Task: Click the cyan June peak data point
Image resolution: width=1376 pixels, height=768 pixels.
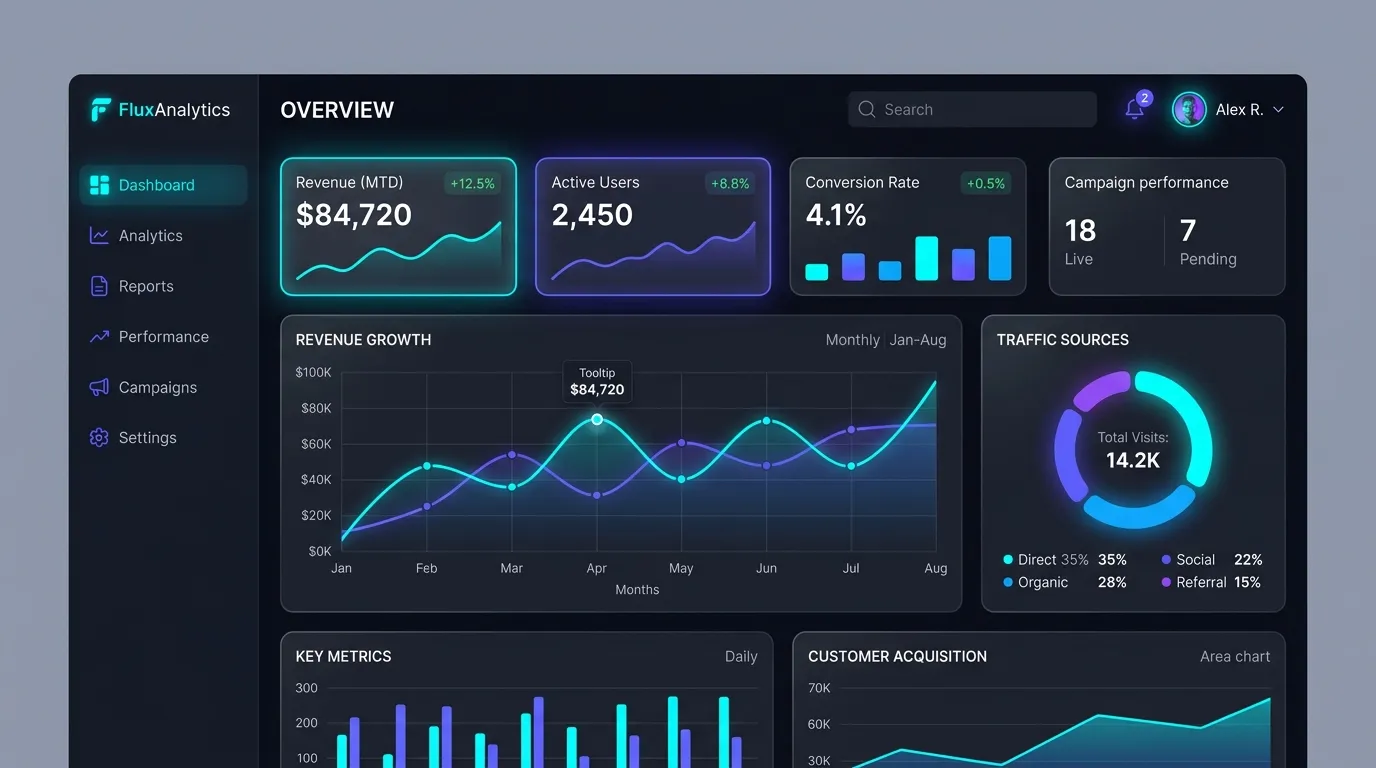Action: (767, 421)
